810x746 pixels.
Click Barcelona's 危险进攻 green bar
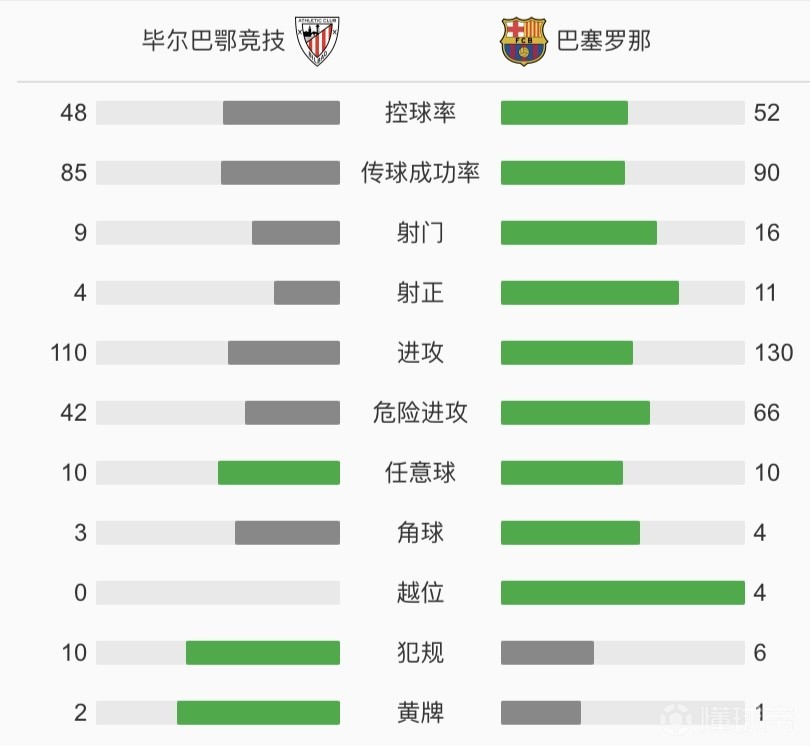coord(575,412)
